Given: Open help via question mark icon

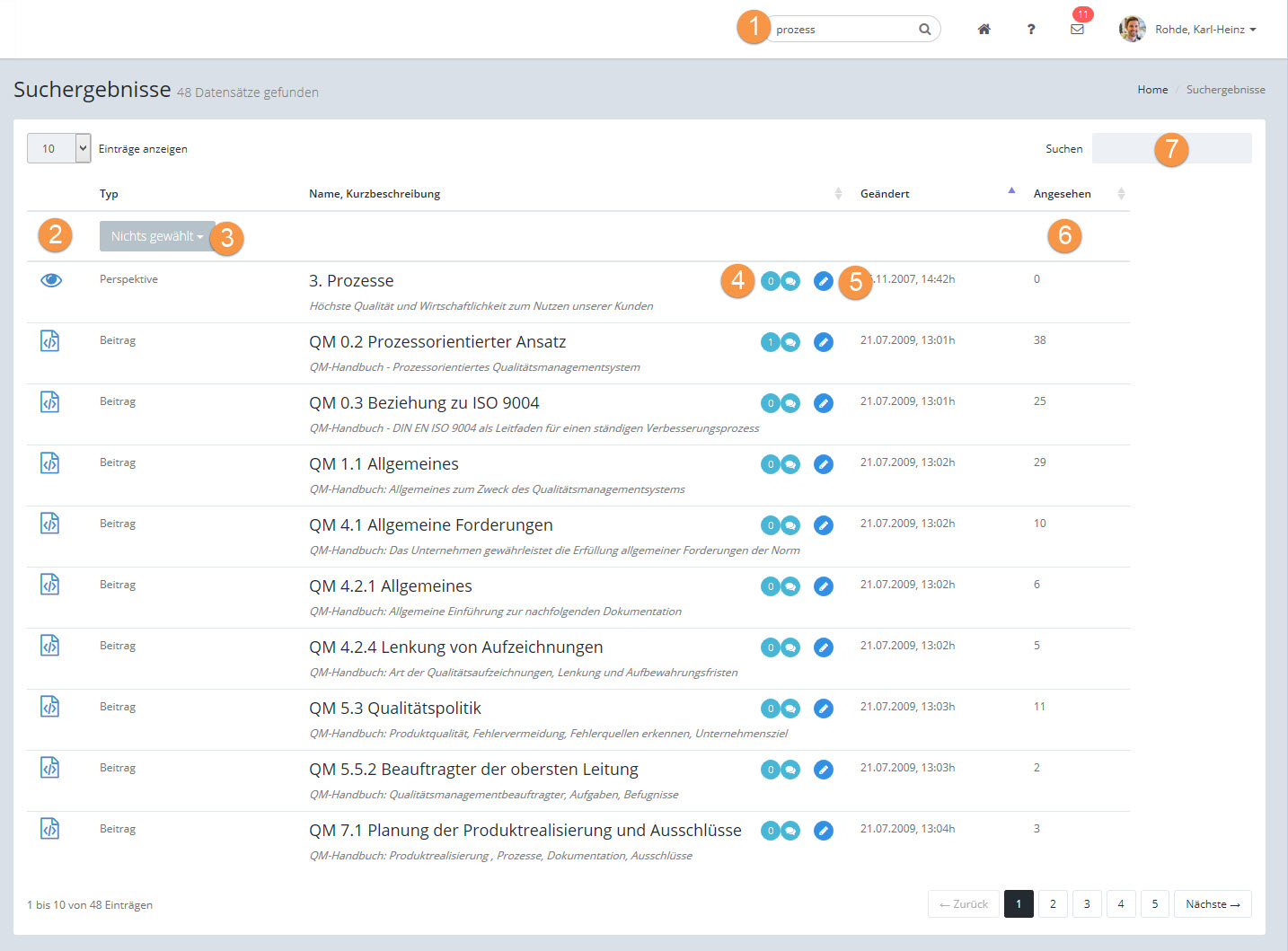Looking at the screenshot, I should (1030, 30).
